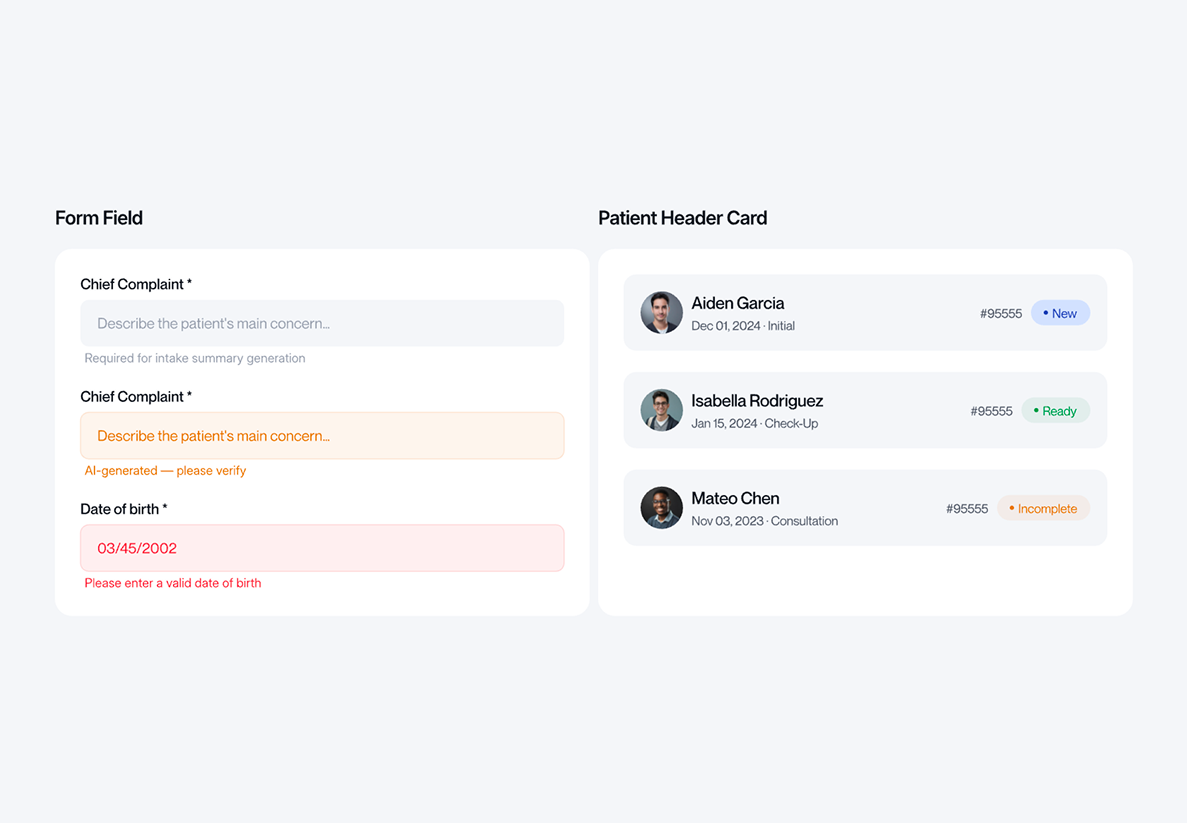The height and width of the screenshot is (823, 1187).
Task: Click 'Nov 03, 2023 · Consultation' visit details
Action: click(x=765, y=521)
